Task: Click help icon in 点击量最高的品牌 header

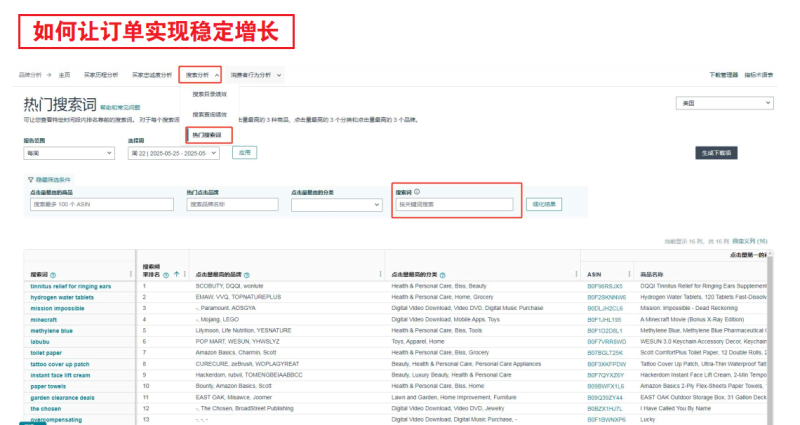Action: click(250, 274)
